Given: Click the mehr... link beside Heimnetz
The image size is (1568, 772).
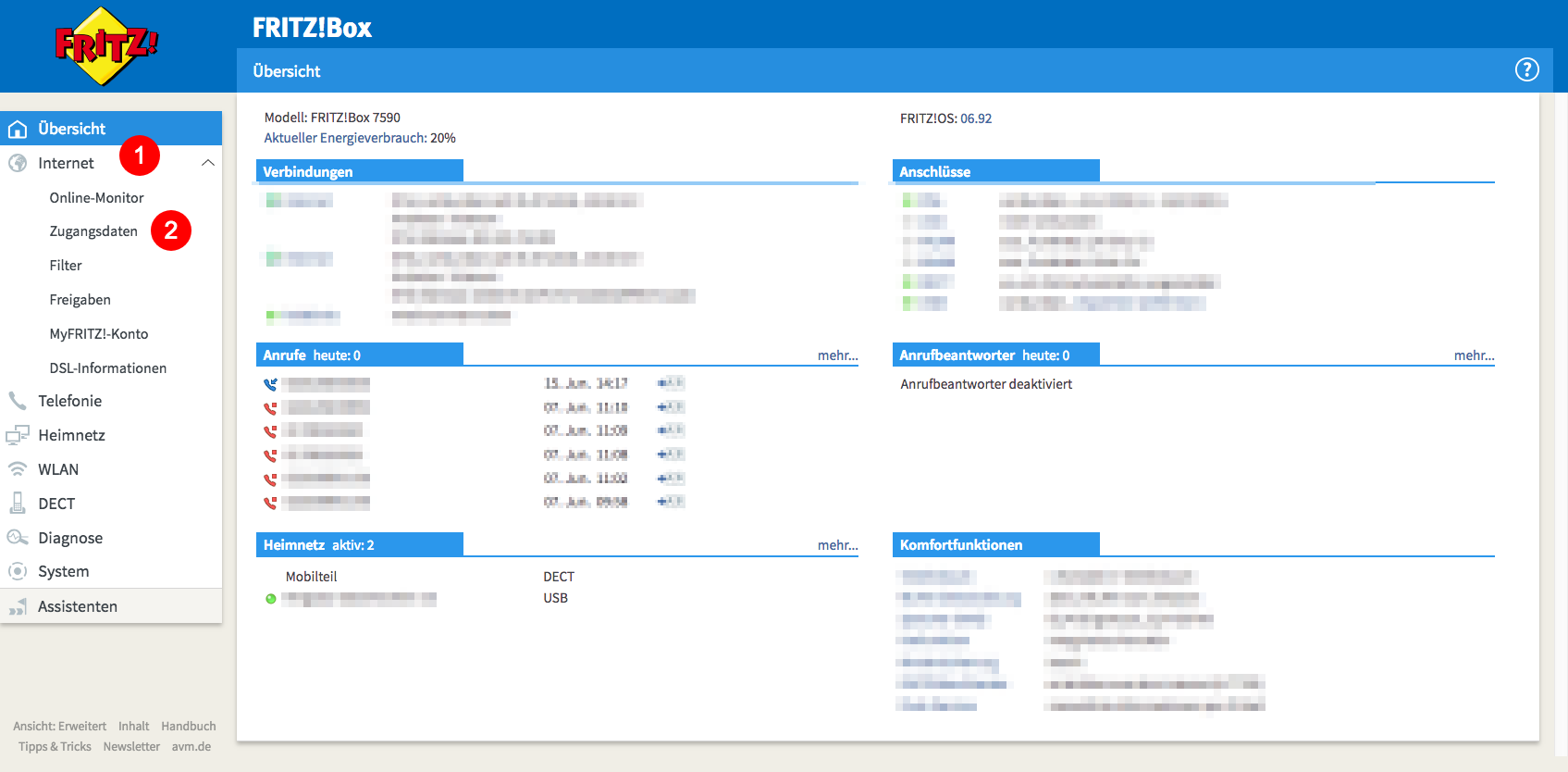Looking at the screenshot, I should [838, 545].
